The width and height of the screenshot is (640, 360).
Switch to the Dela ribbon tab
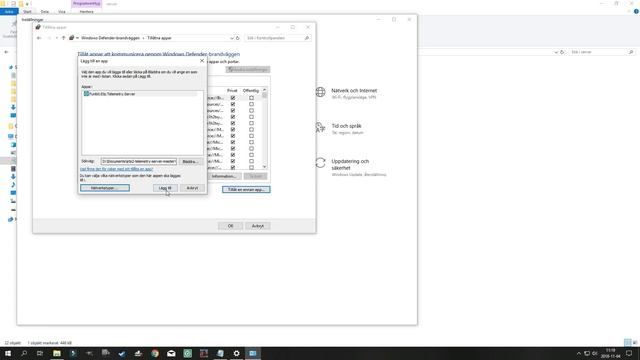point(45,11)
